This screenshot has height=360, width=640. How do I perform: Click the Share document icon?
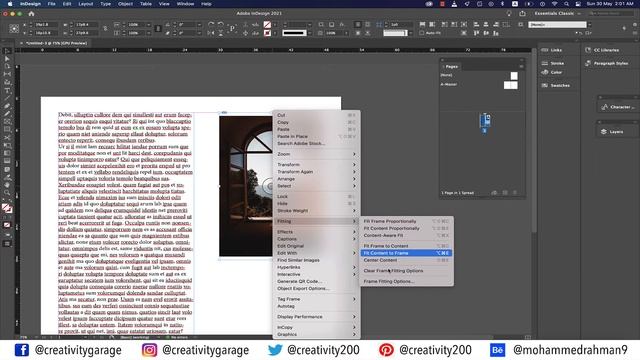[522, 13]
